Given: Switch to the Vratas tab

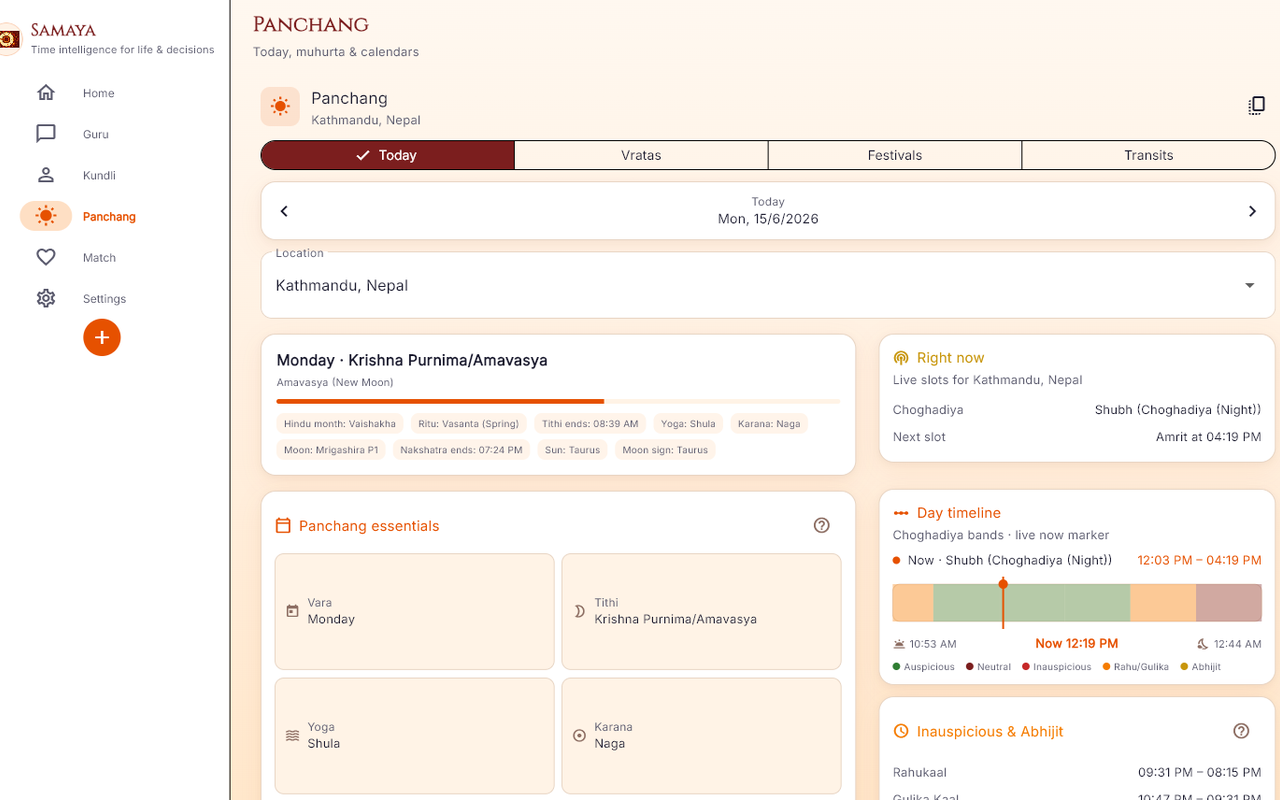Looking at the screenshot, I should click(x=641, y=155).
